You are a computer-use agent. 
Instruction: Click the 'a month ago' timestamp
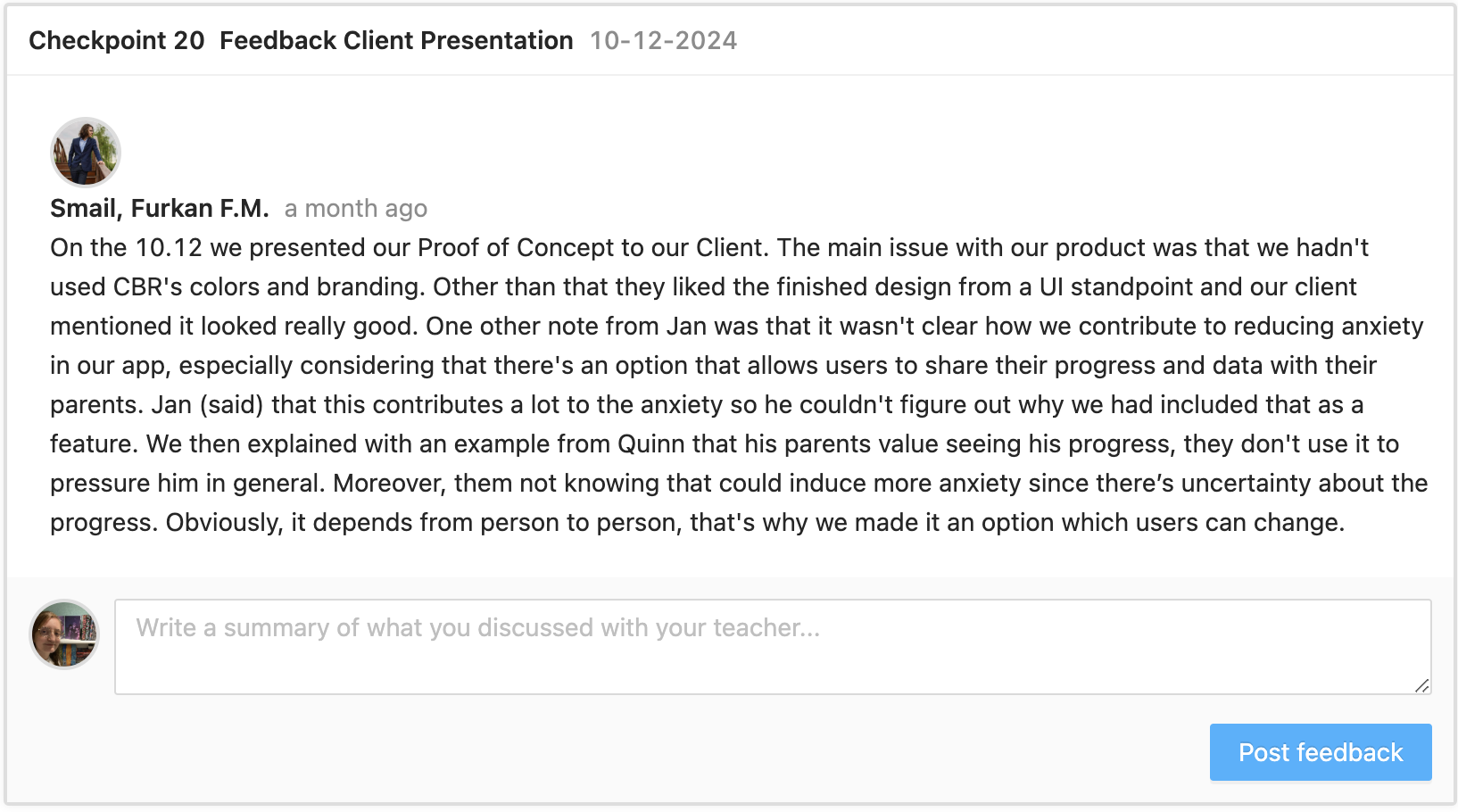[x=355, y=209]
